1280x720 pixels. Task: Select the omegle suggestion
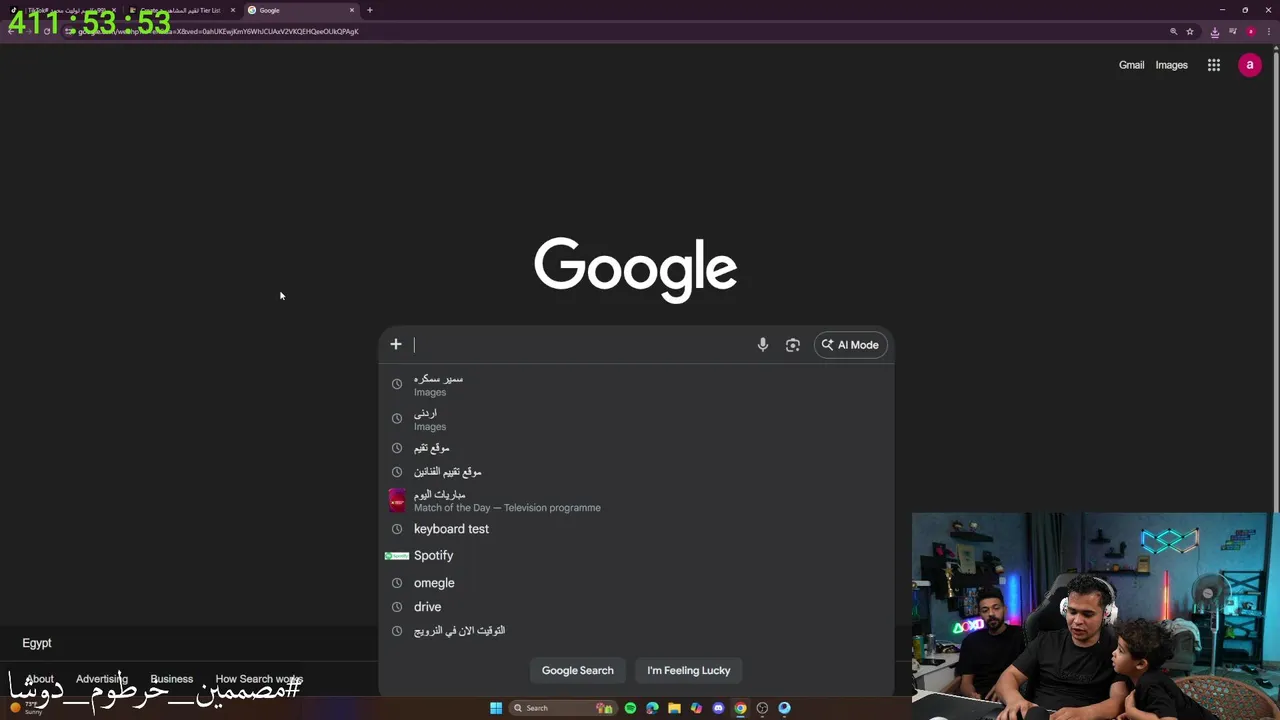click(x=636, y=583)
